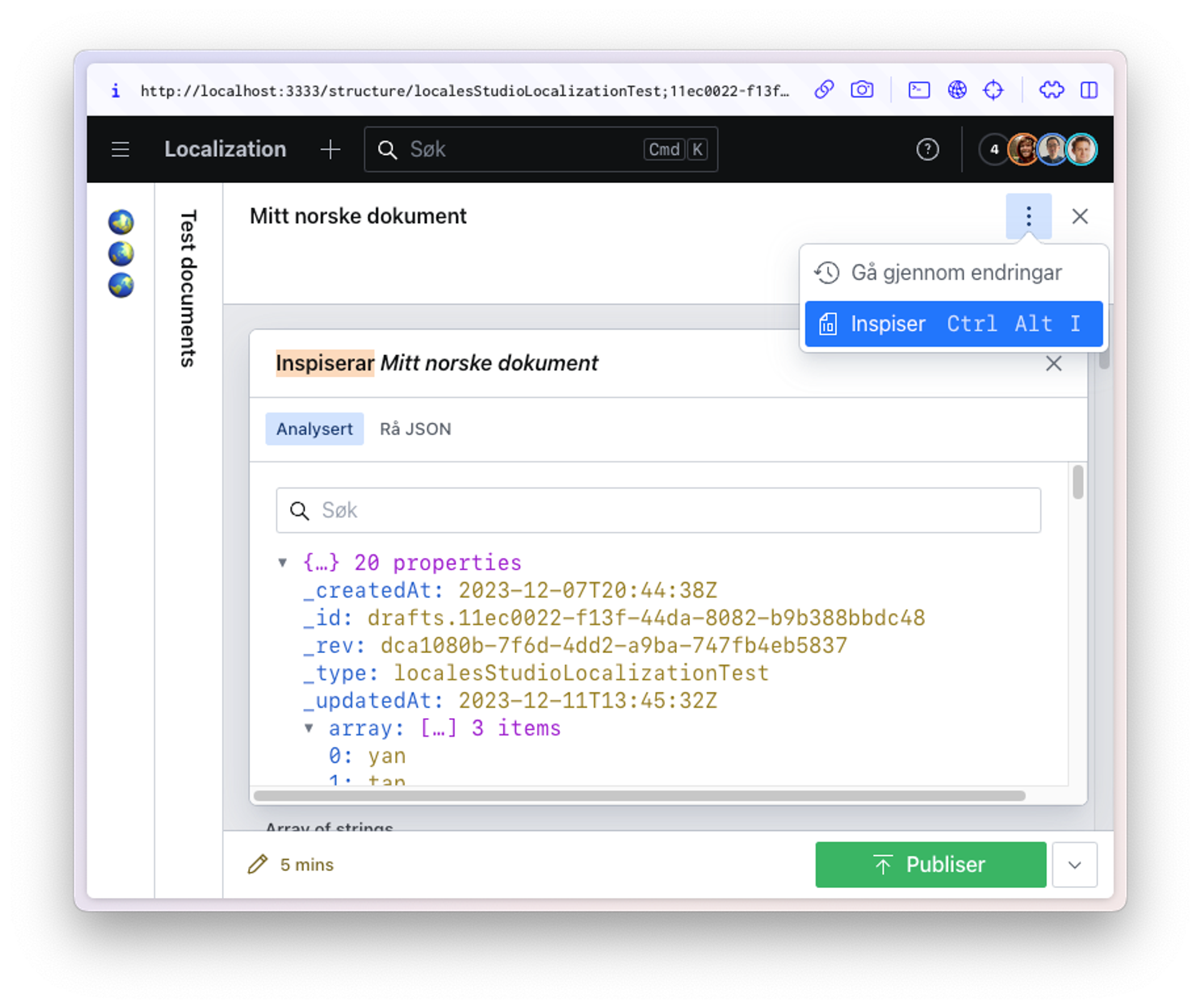Viewport: 1200px width, 1008px height.
Task: Click the plus create new document icon
Action: click(x=330, y=149)
